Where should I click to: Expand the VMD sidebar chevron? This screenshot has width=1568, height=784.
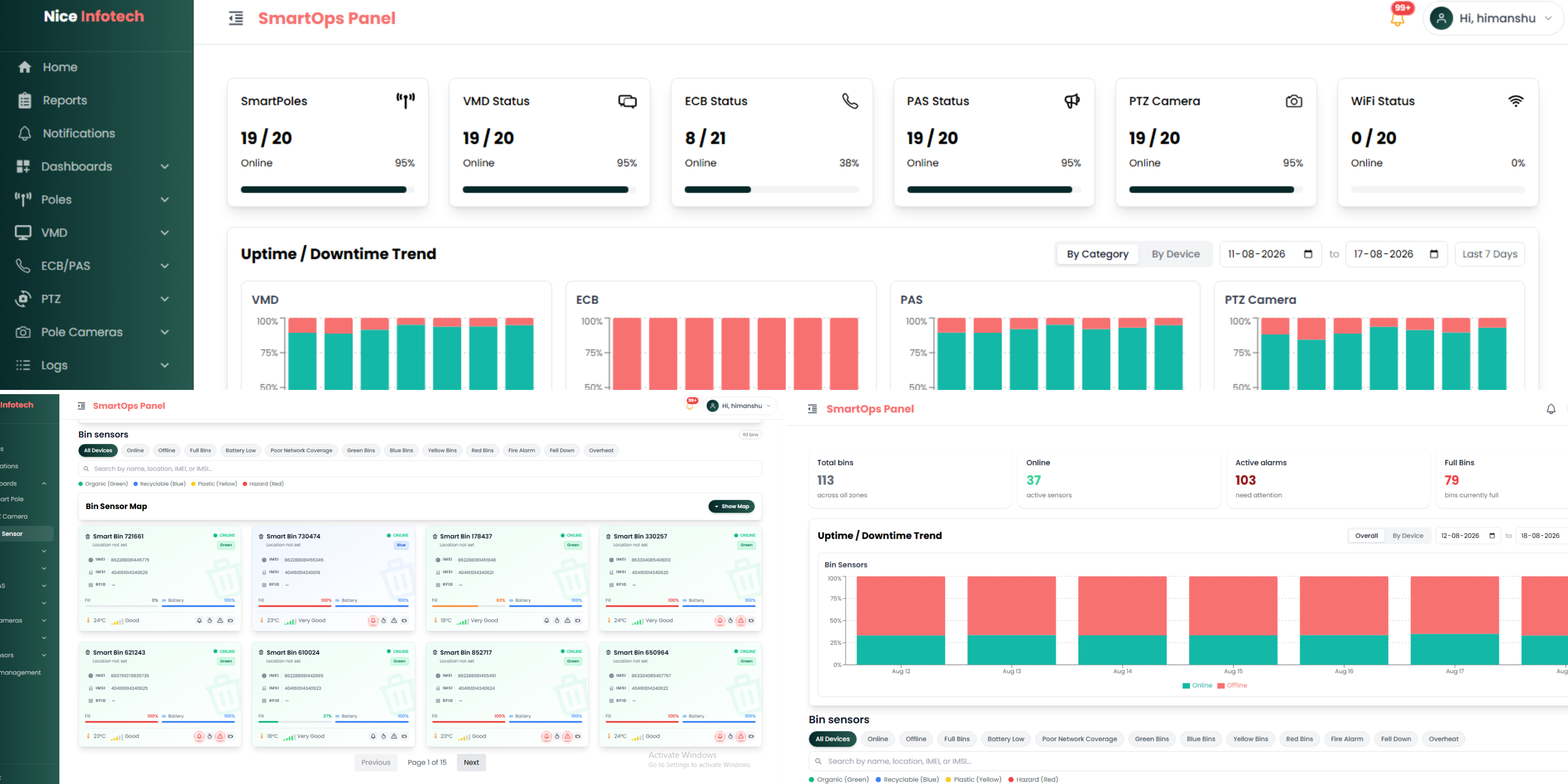tap(164, 233)
